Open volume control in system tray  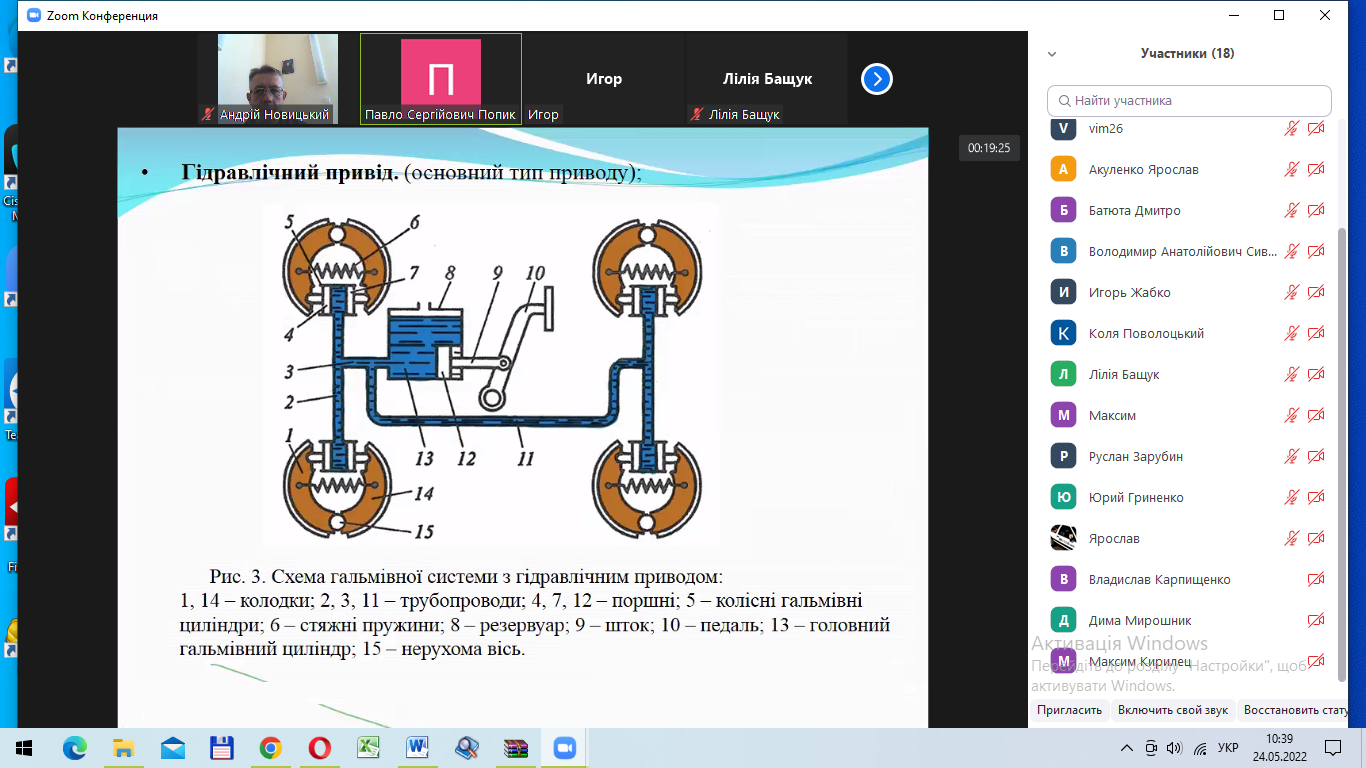coord(1174,748)
